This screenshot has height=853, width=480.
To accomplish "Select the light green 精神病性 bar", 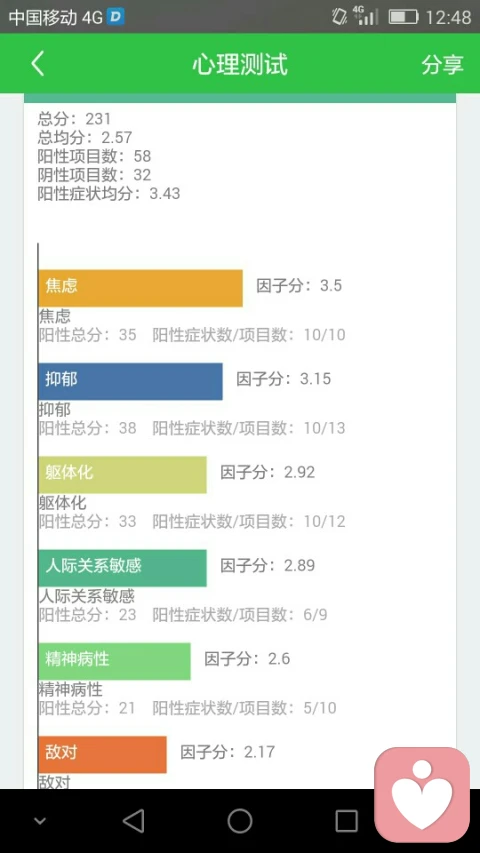I will [114, 661].
